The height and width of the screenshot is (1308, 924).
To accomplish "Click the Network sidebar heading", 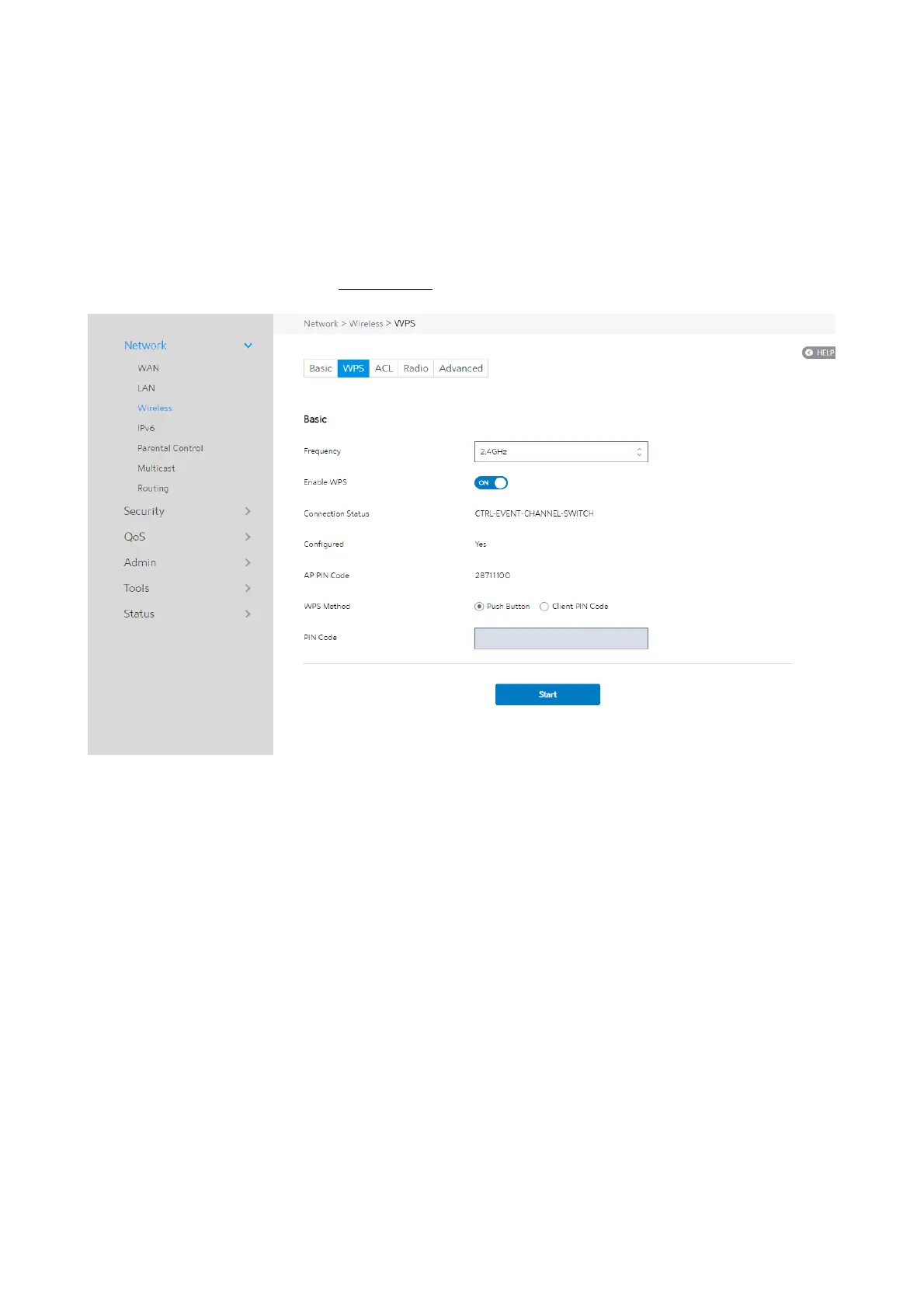I will tap(145, 346).
